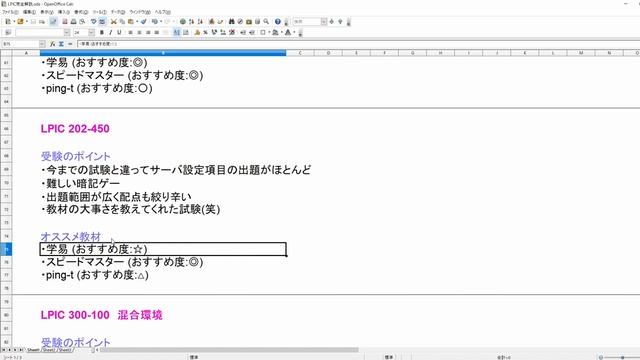This screenshot has height=360, width=640.
Task: Open Find & Replace binoculars icon
Action: coord(231,22)
